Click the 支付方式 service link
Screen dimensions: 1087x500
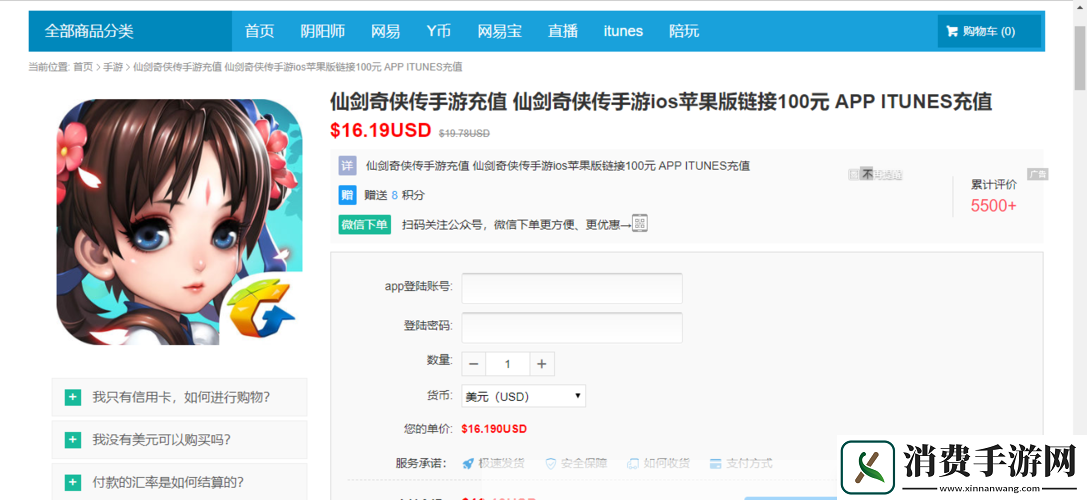tap(749, 463)
